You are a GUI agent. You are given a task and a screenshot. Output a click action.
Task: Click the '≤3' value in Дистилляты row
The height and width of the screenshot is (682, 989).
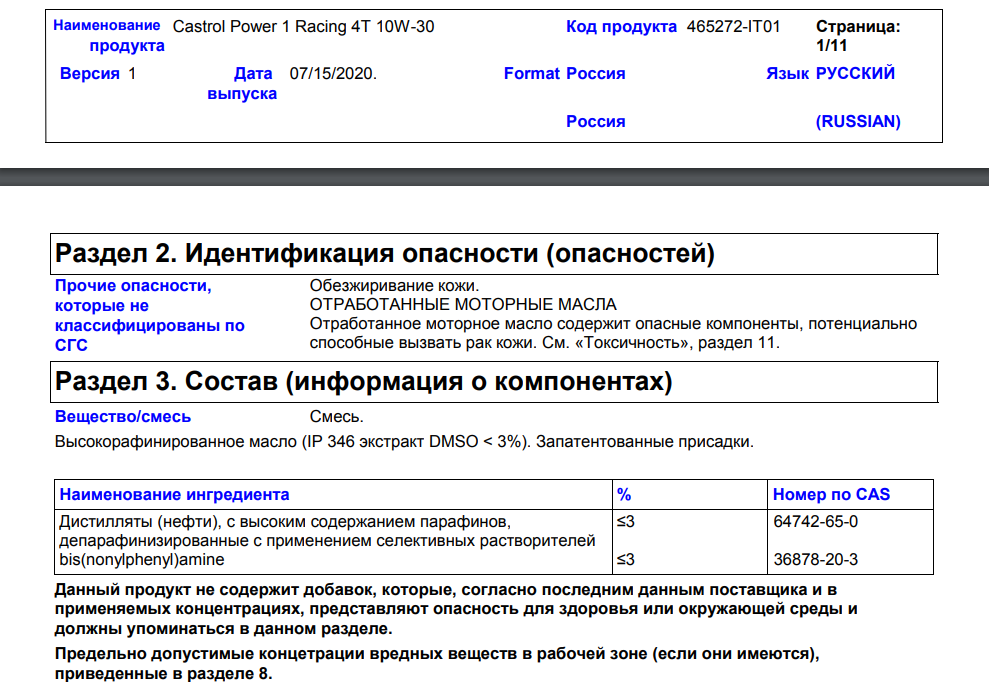tap(626, 522)
